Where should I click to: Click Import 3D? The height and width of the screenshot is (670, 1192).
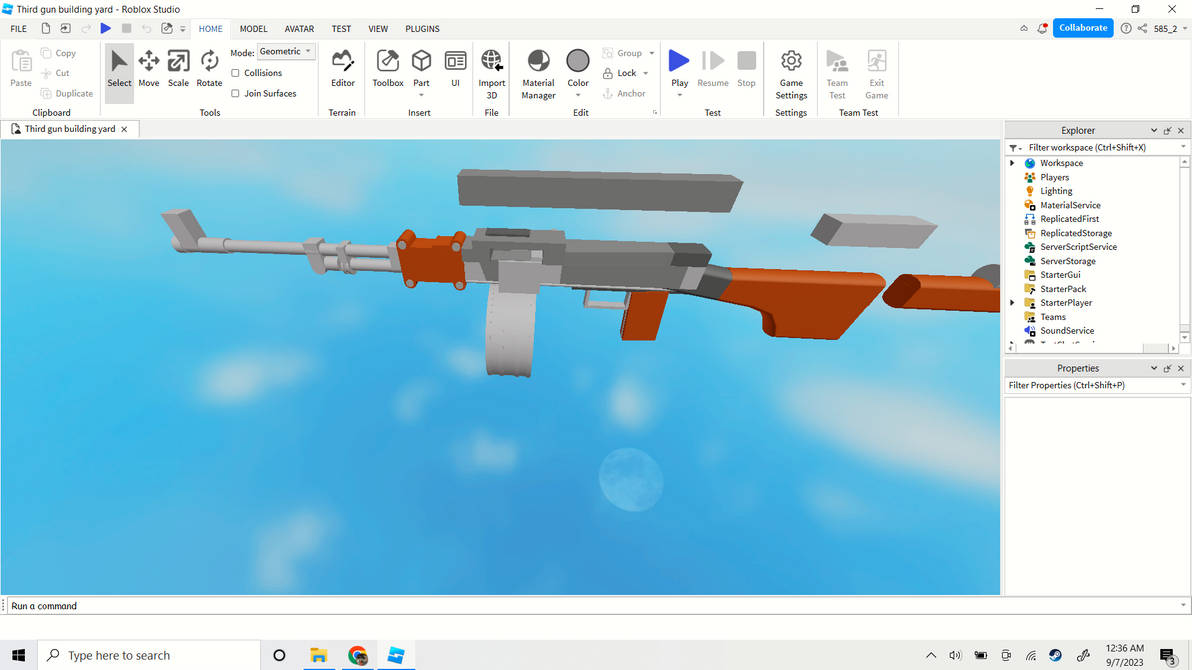492,75
